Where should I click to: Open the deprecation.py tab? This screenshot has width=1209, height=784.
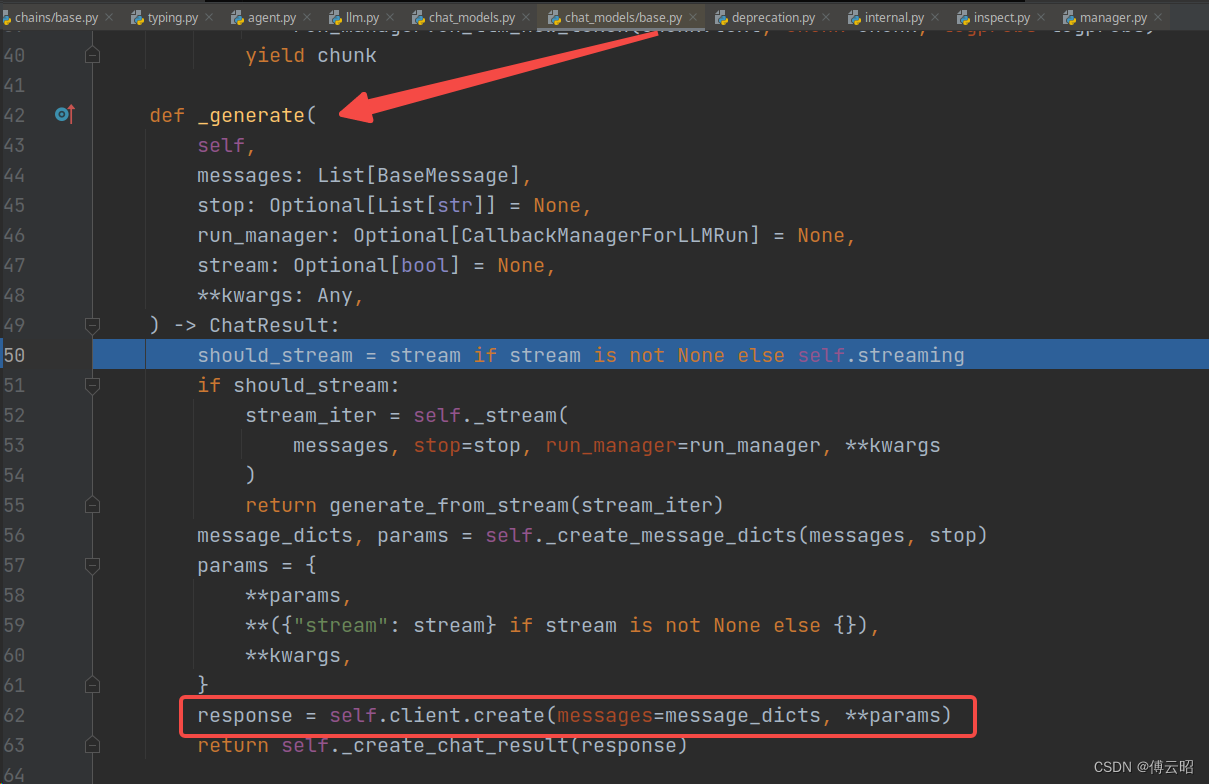[x=773, y=18]
